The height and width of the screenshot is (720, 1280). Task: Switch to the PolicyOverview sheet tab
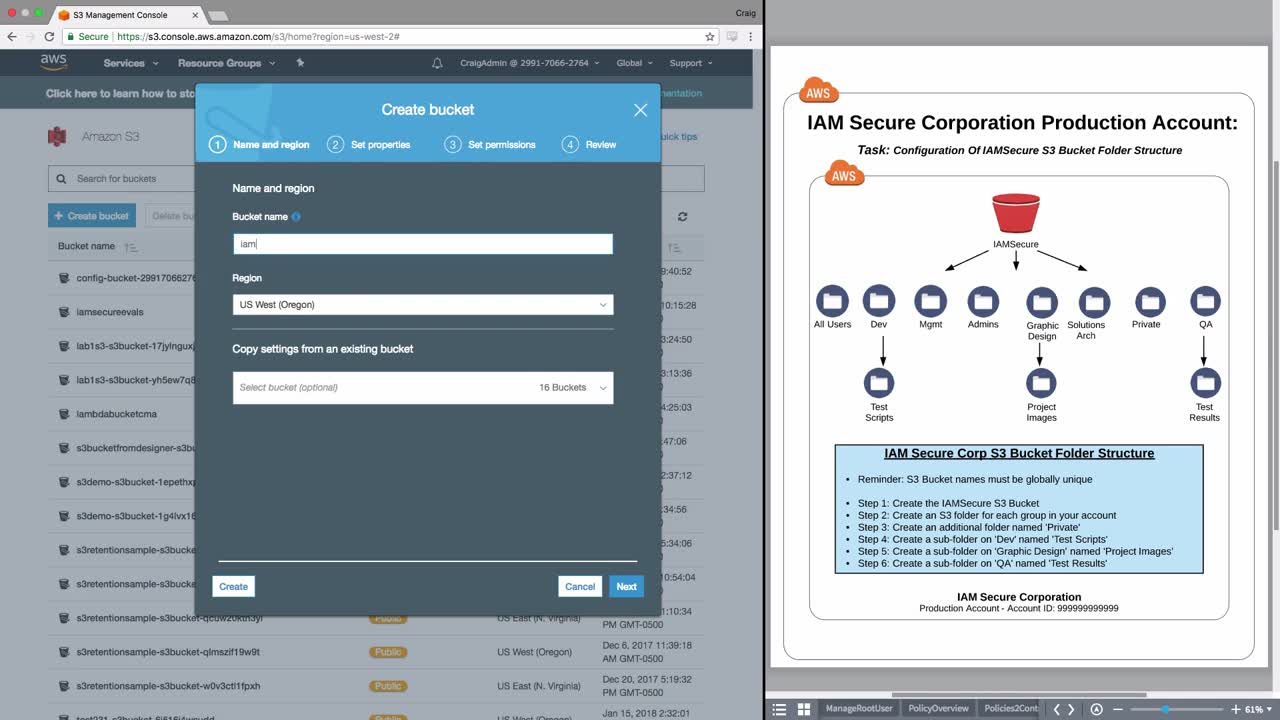[x=938, y=709]
